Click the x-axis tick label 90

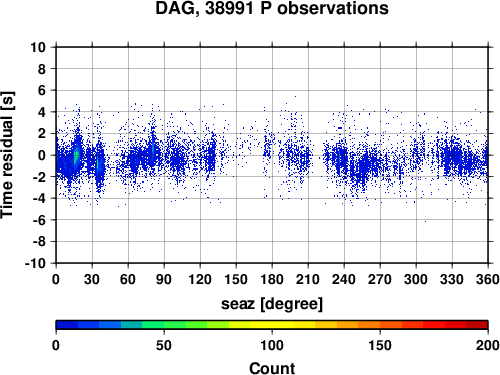[x=164, y=279]
